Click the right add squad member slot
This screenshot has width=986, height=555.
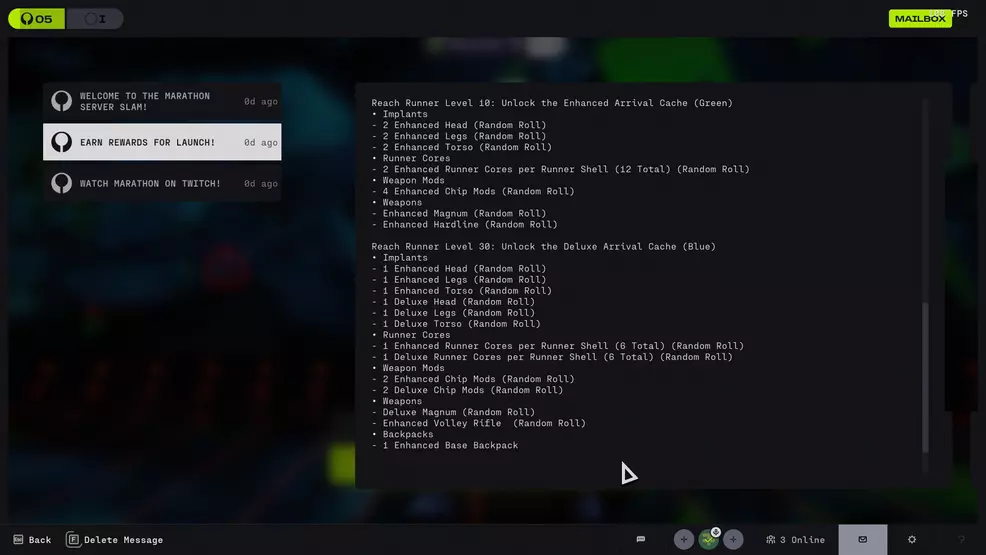pos(733,539)
